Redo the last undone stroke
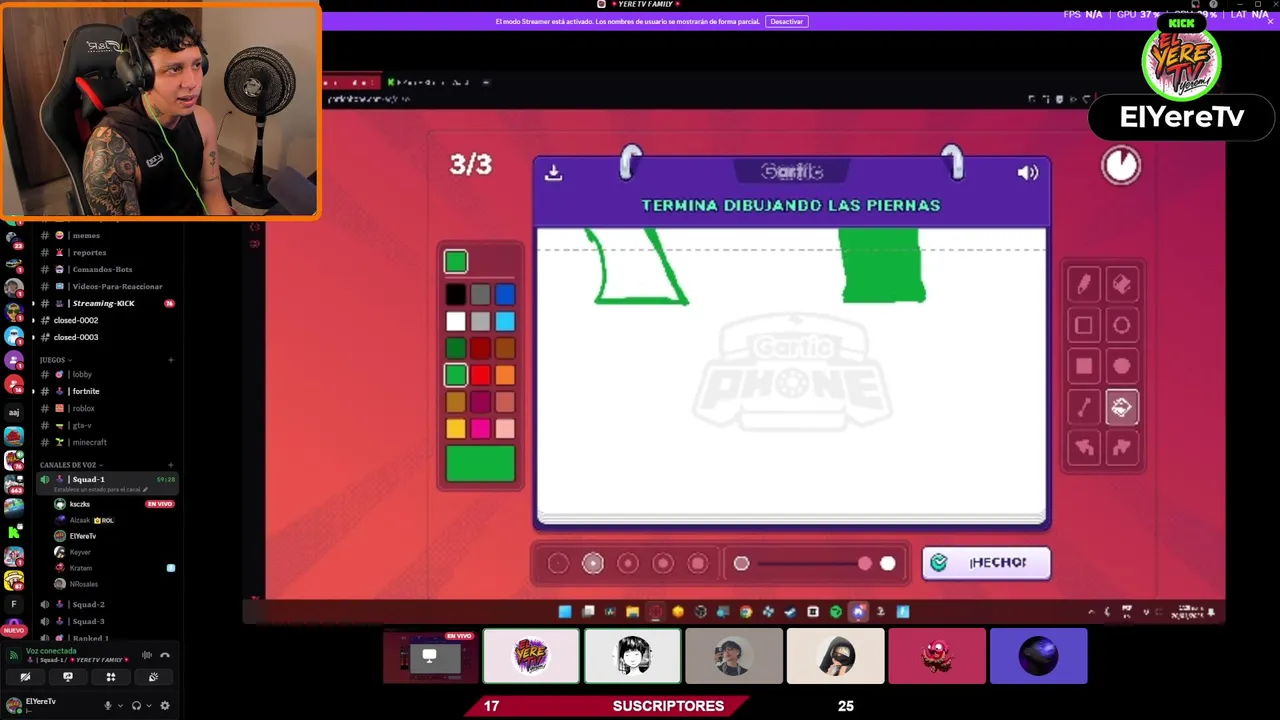 click(1121, 448)
